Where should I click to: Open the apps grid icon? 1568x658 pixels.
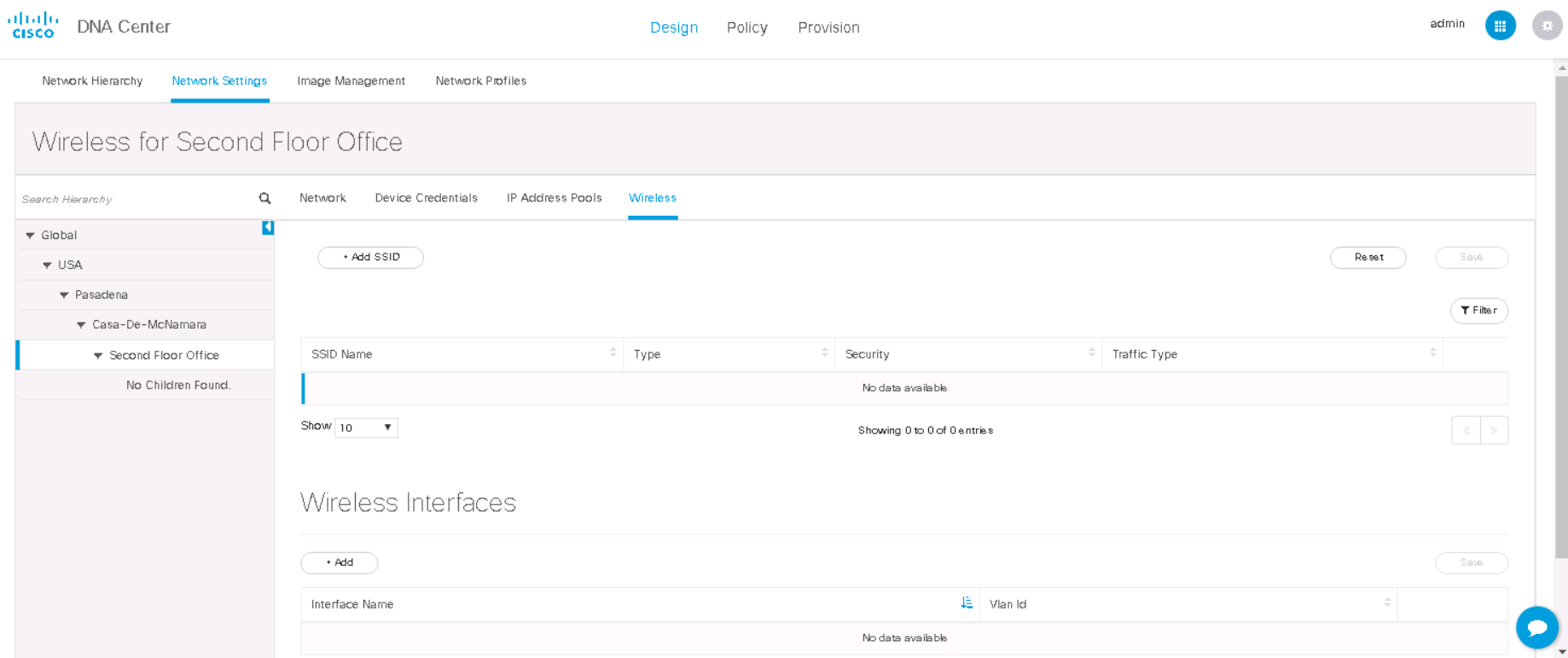coord(1500,26)
